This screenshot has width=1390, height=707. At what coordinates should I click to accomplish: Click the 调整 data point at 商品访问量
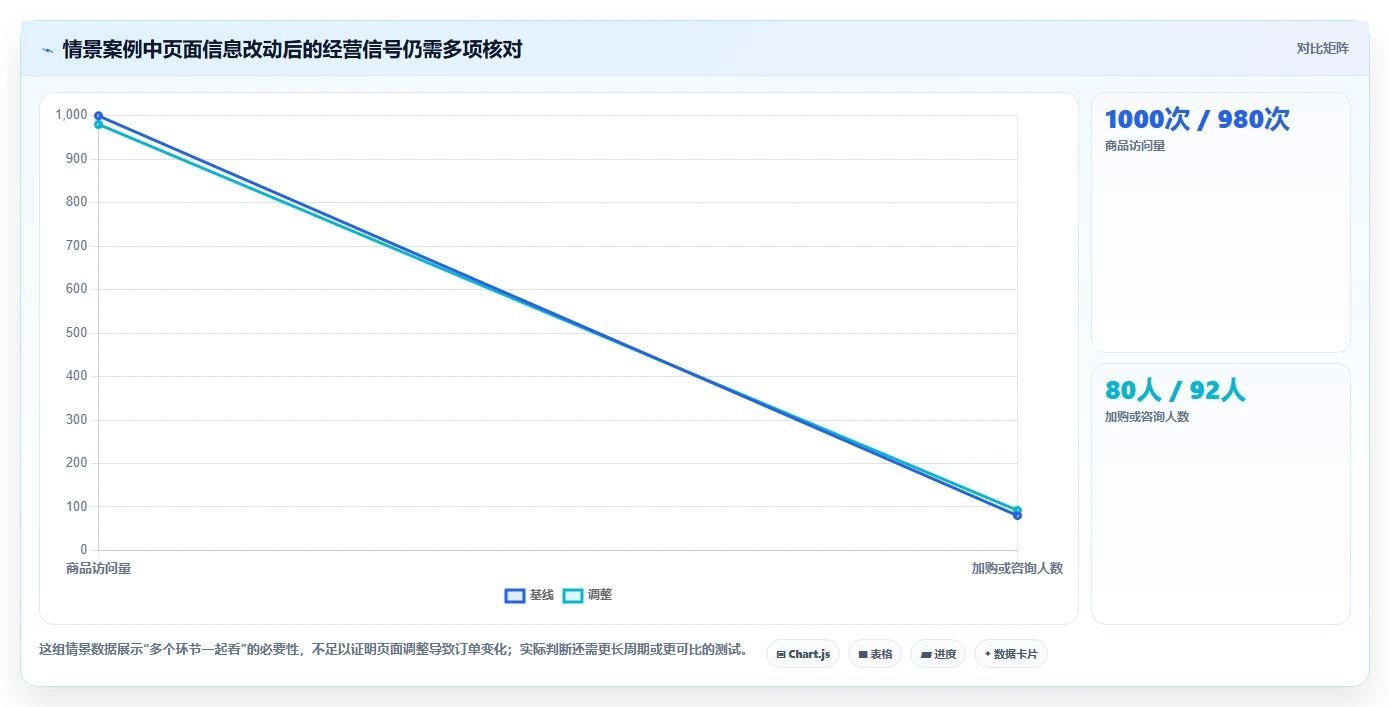coord(98,125)
